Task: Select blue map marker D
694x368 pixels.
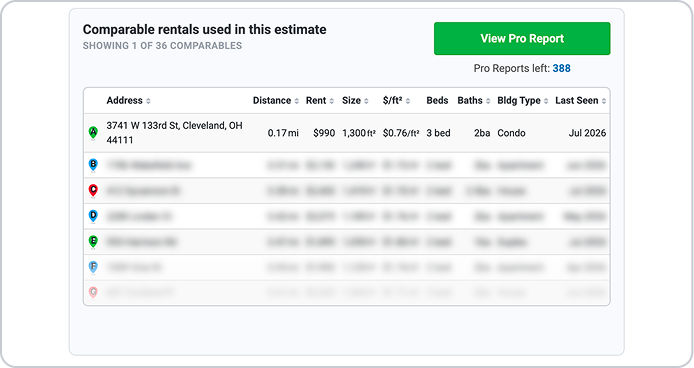Action: coord(93,216)
